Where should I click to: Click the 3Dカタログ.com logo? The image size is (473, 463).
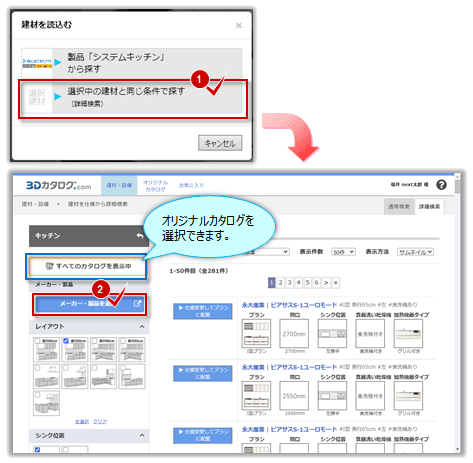[58, 185]
